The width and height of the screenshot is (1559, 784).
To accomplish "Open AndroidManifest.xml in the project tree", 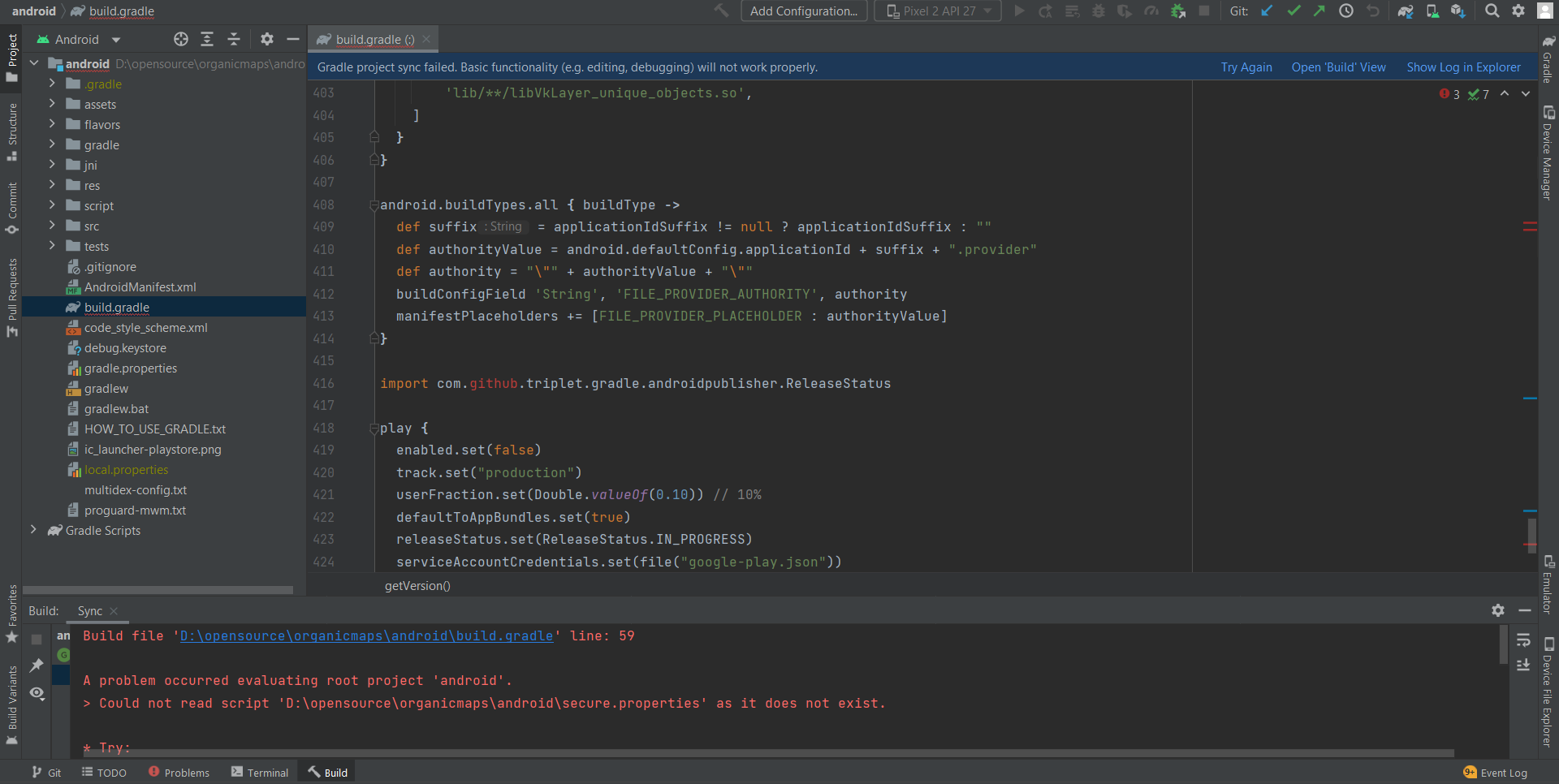I will click(x=140, y=286).
